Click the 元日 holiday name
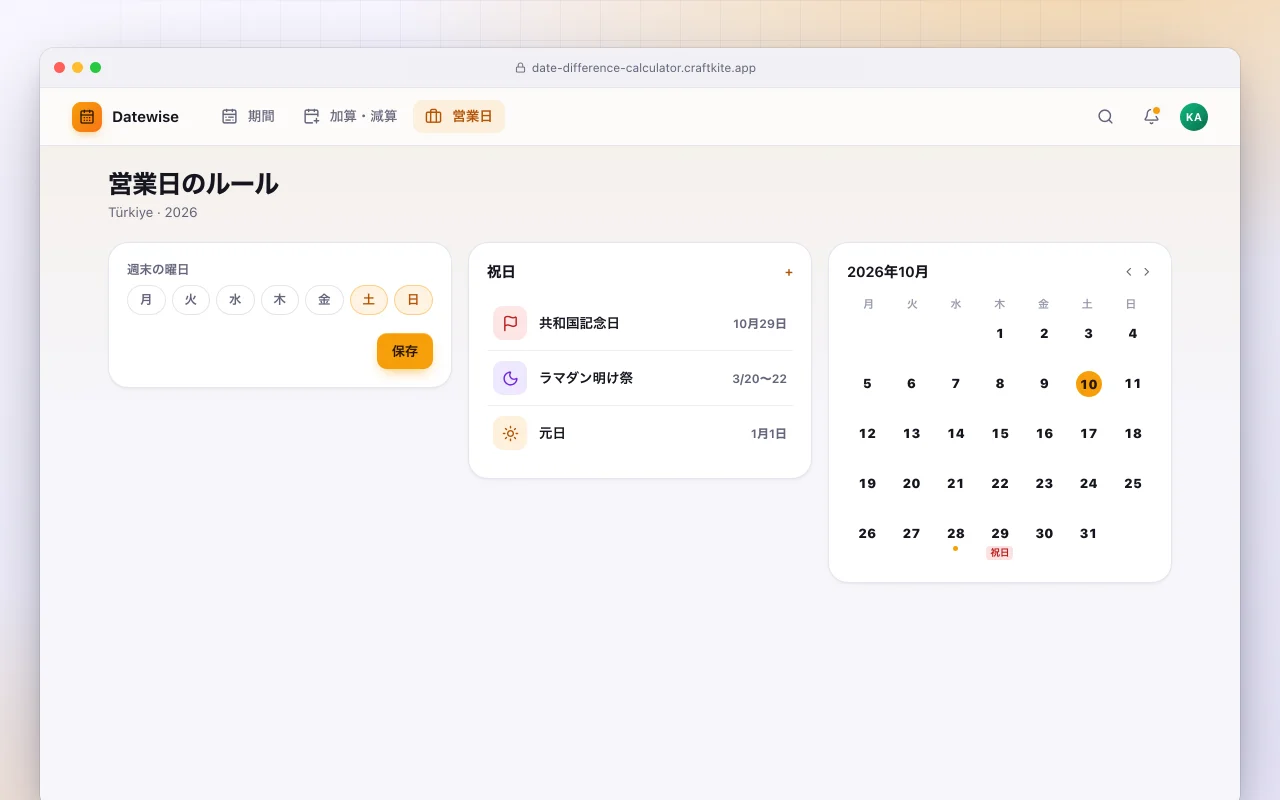This screenshot has height=800, width=1280. point(552,433)
